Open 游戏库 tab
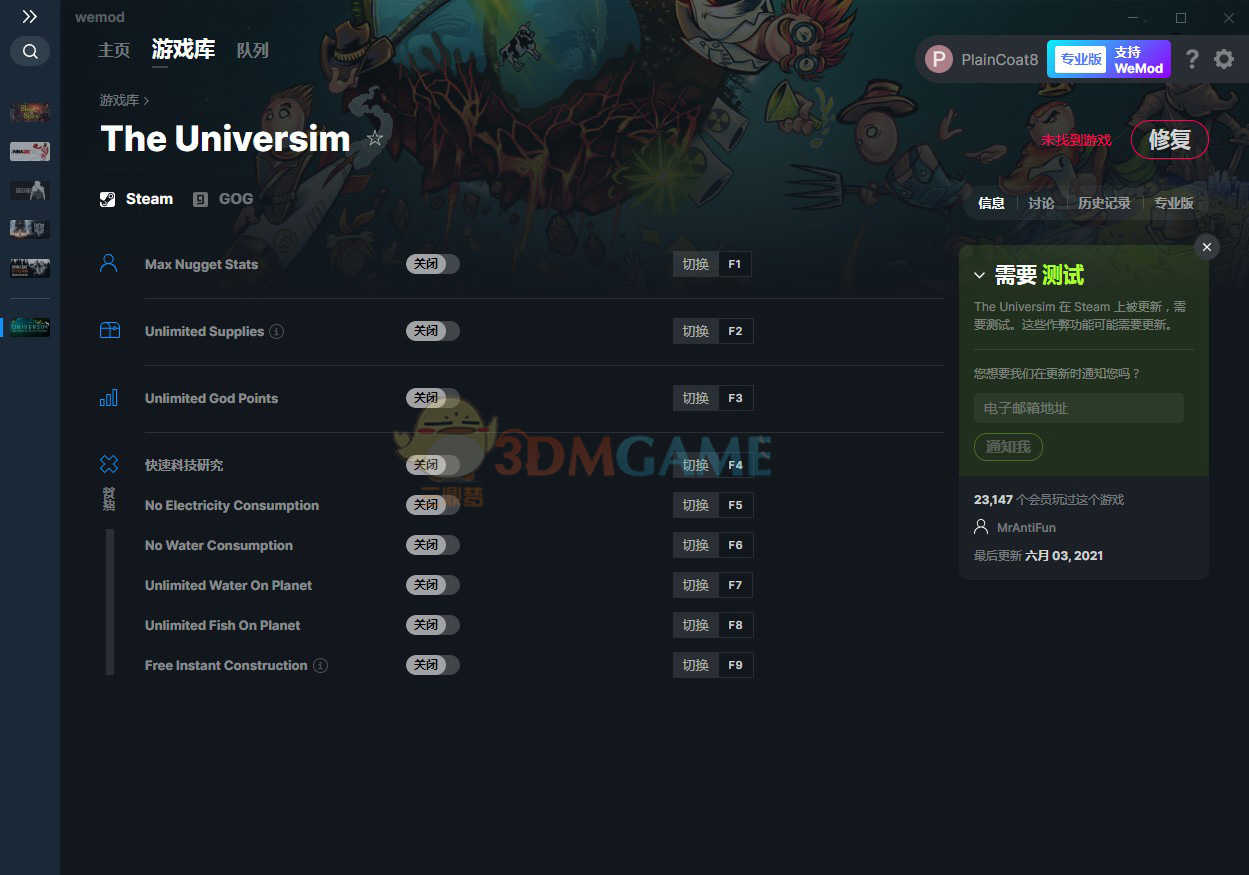The height and width of the screenshot is (875, 1249). pyautogui.click(x=183, y=49)
